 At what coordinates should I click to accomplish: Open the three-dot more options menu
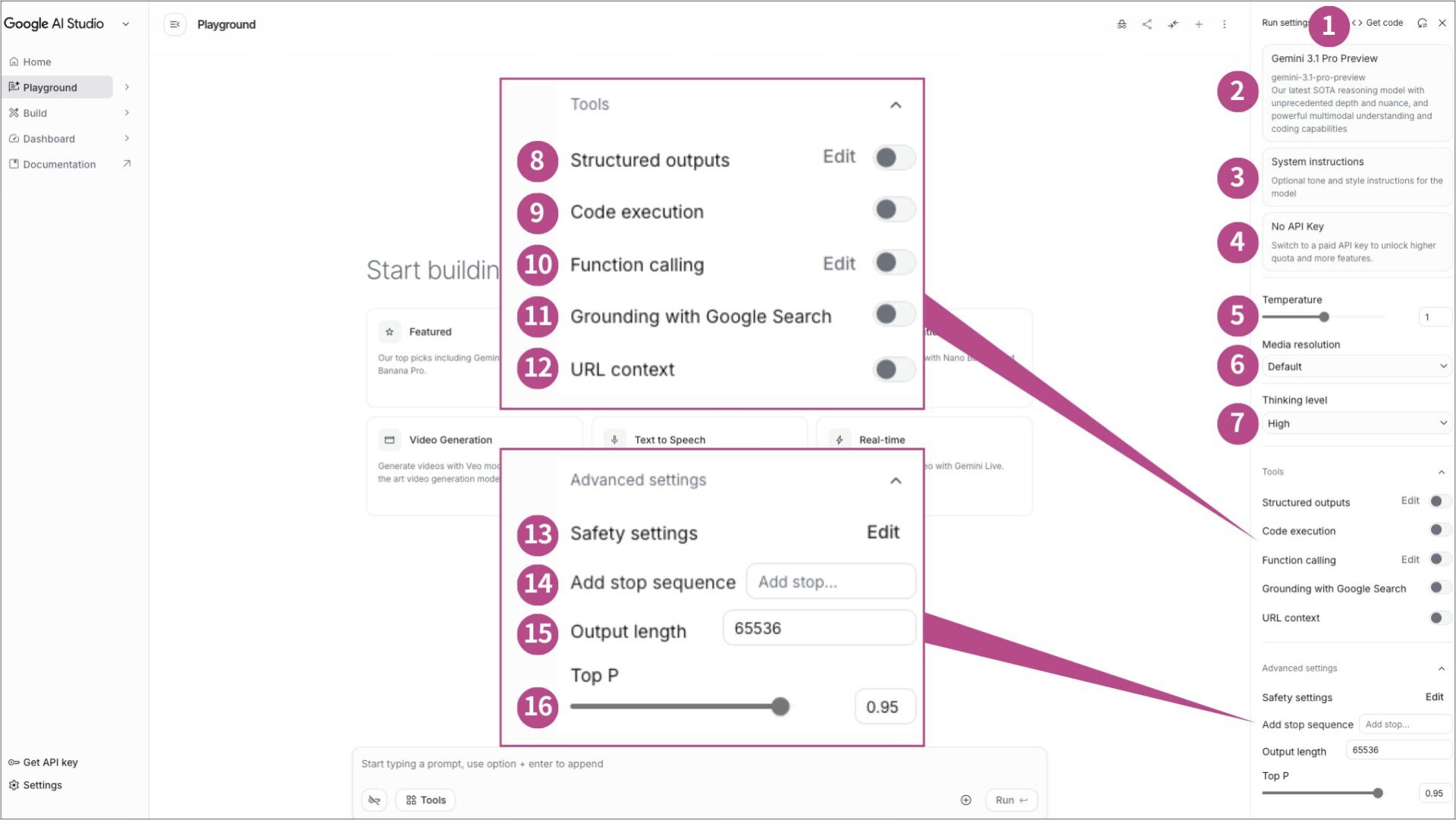click(1224, 24)
